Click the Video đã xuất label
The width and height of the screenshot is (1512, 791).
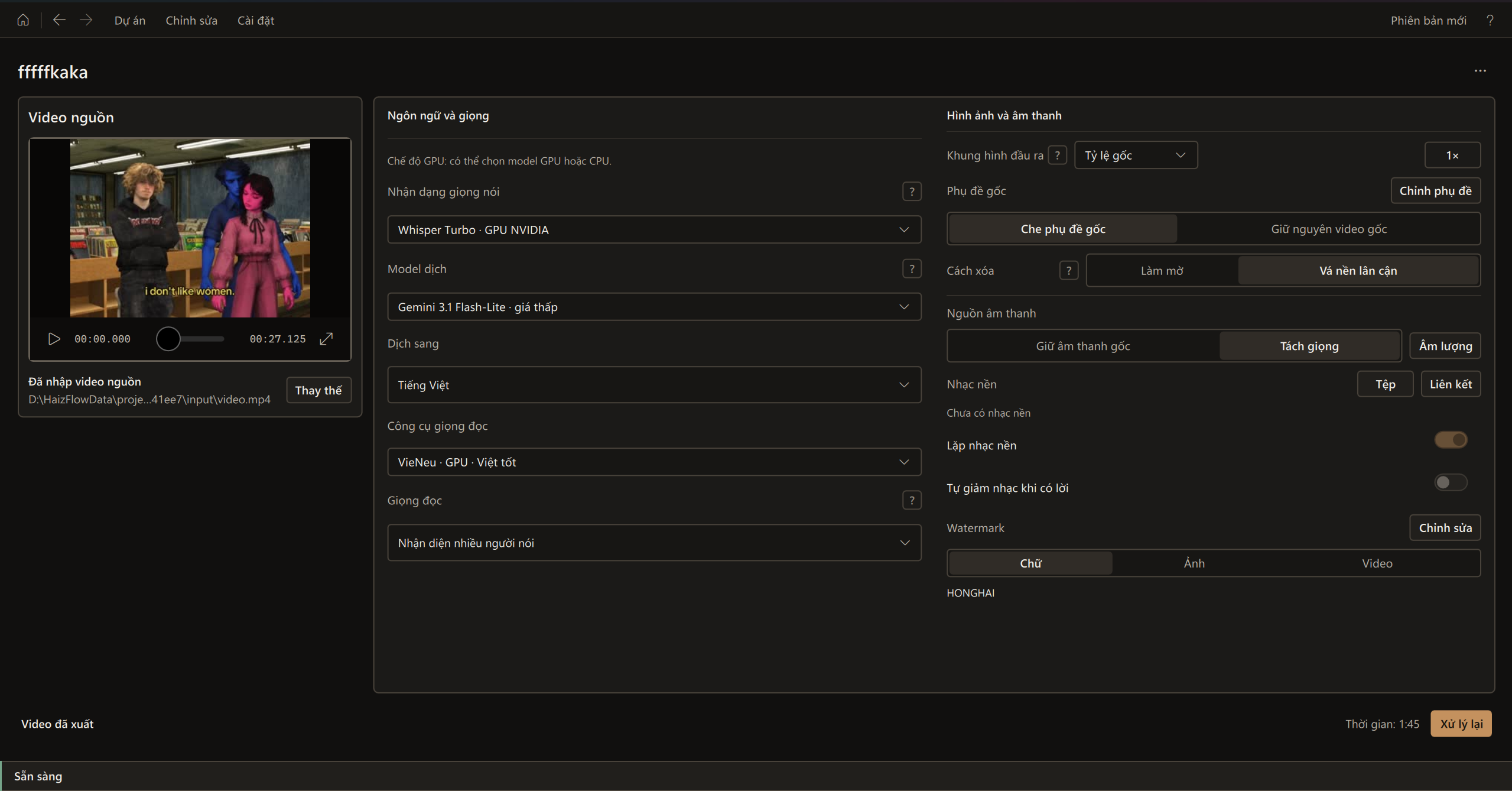pyautogui.click(x=57, y=724)
